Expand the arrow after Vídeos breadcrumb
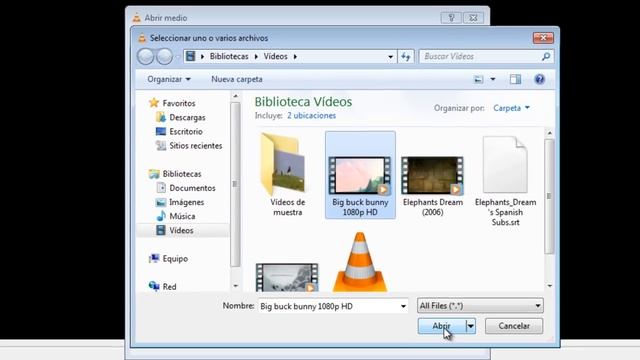The width and height of the screenshot is (640, 360). click(295, 56)
